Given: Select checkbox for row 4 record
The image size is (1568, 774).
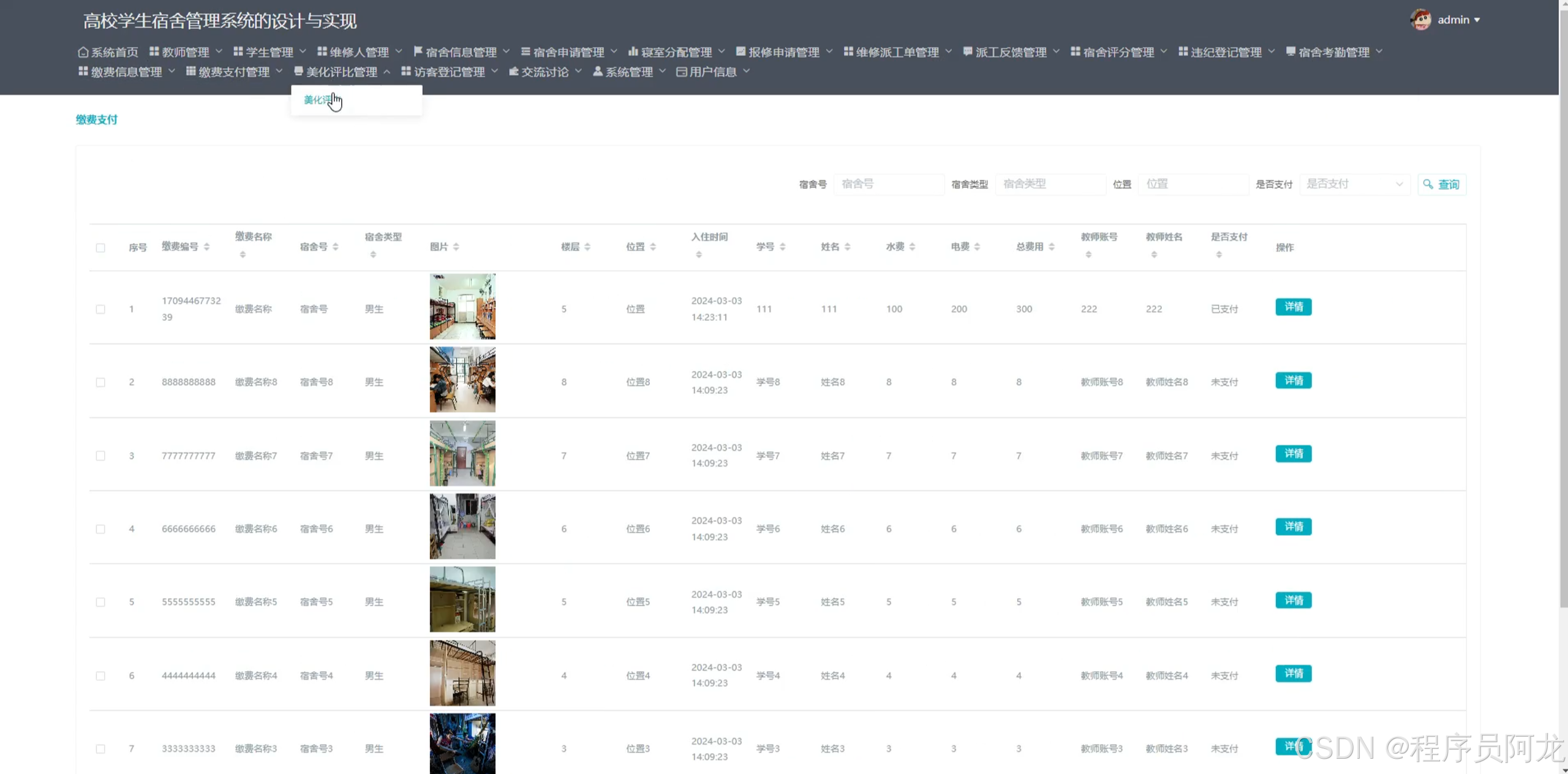Looking at the screenshot, I should [100, 529].
